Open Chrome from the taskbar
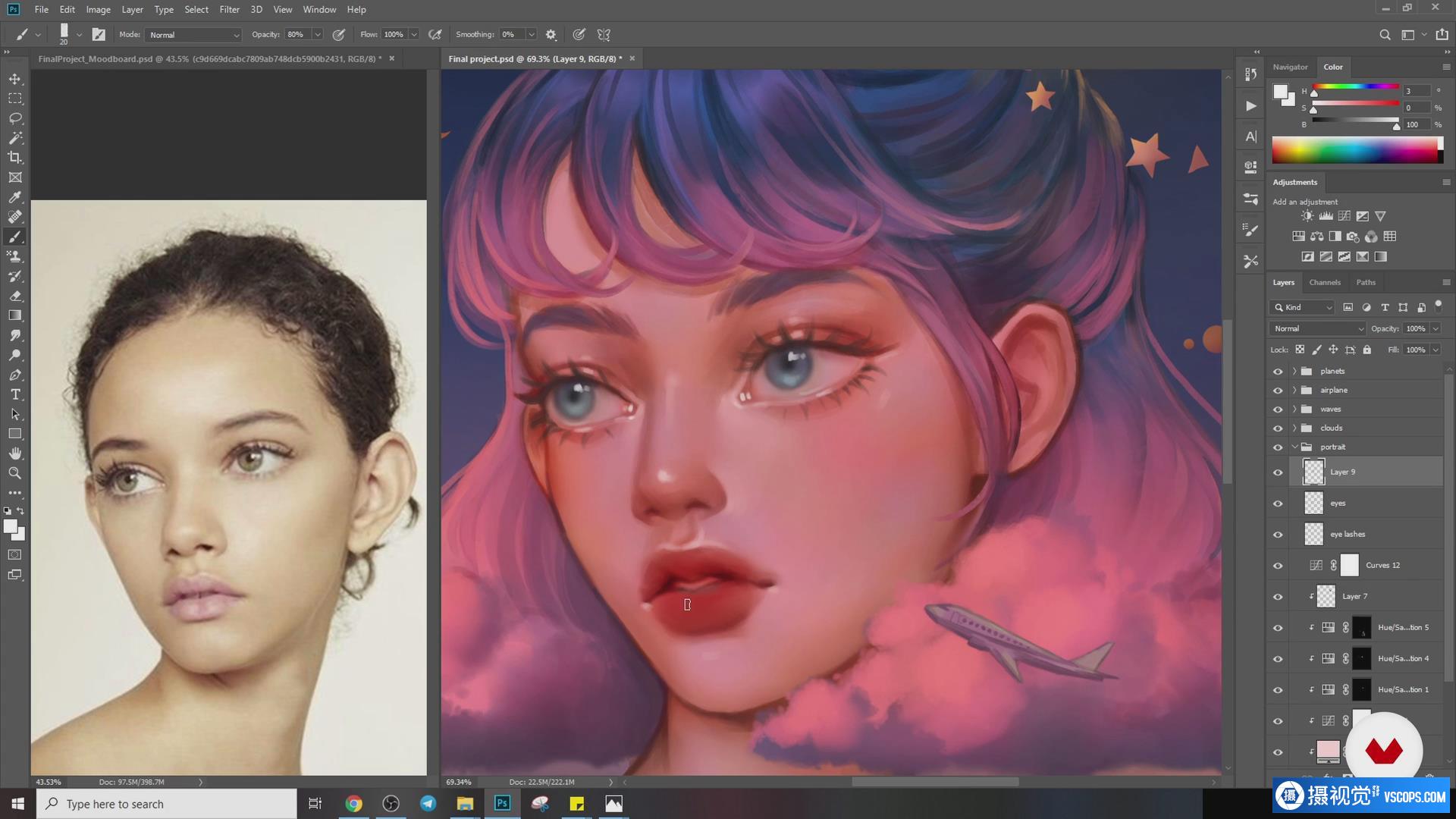Image resolution: width=1456 pixels, height=819 pixels. (354, 804)
